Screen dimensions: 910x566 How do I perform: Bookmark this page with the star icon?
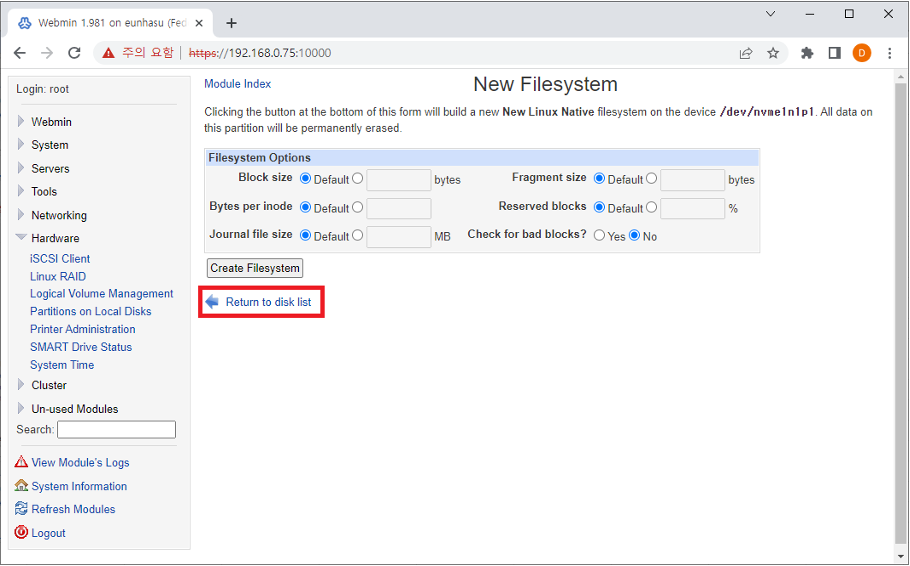[x=773, y=53]
